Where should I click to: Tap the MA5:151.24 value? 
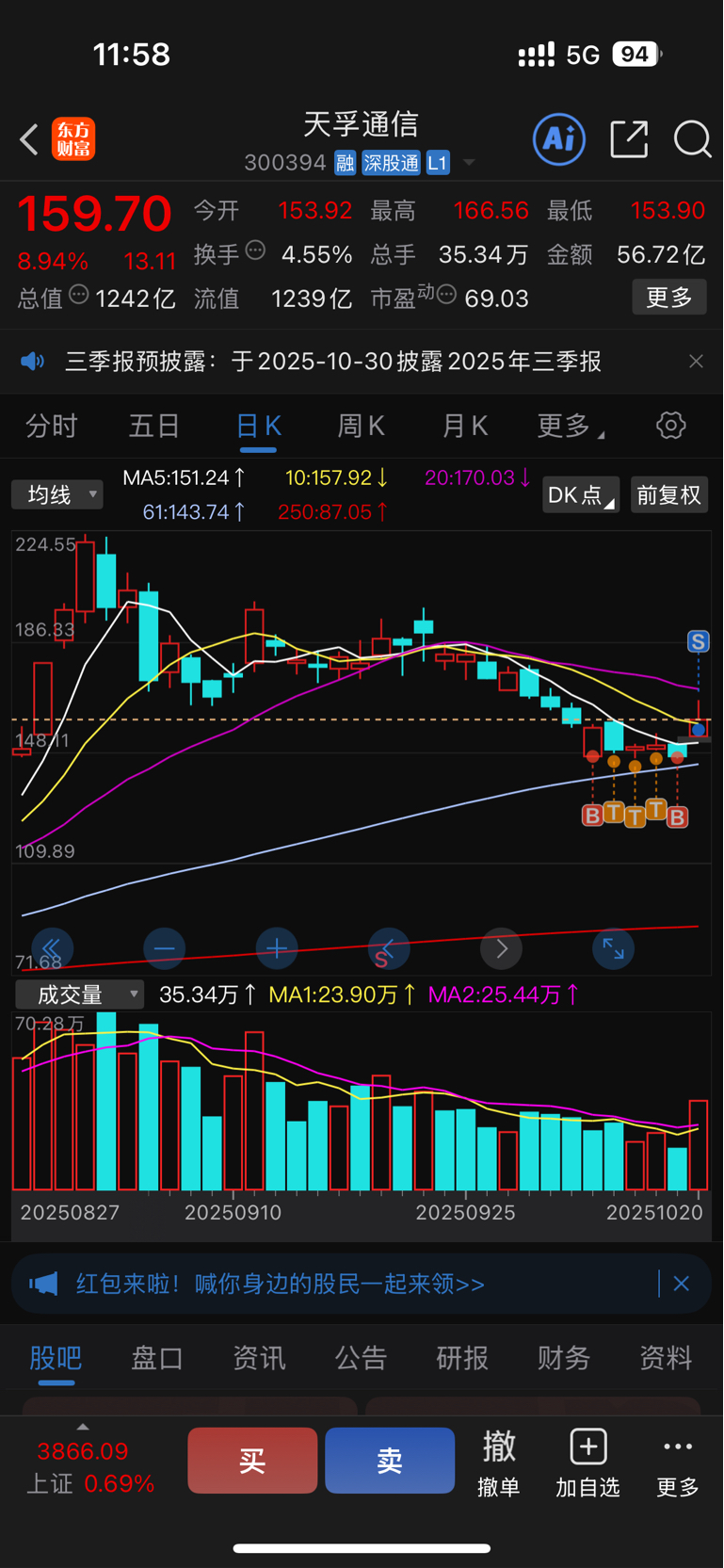[x=185, y=477]
